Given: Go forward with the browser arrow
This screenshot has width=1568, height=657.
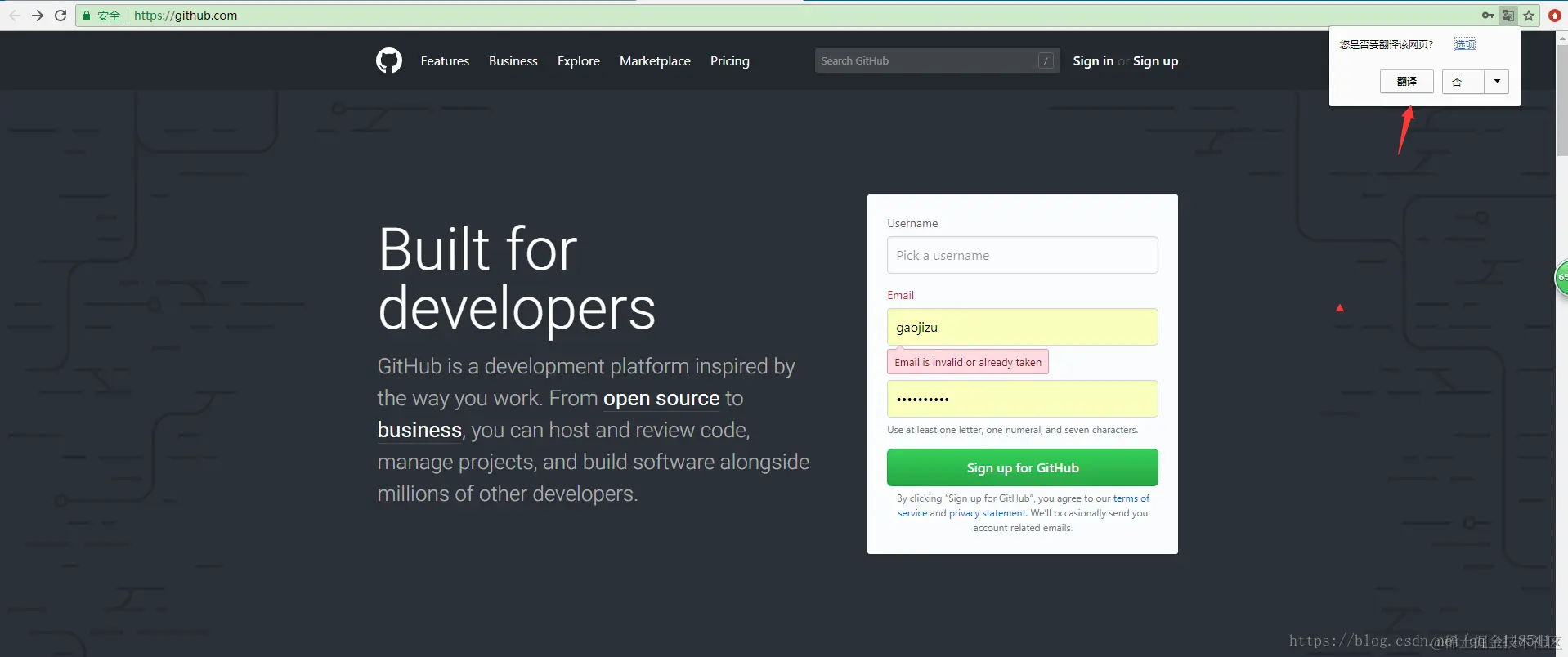Looking at the screenshot, I should pyautogui.click(x=38, y=16).
